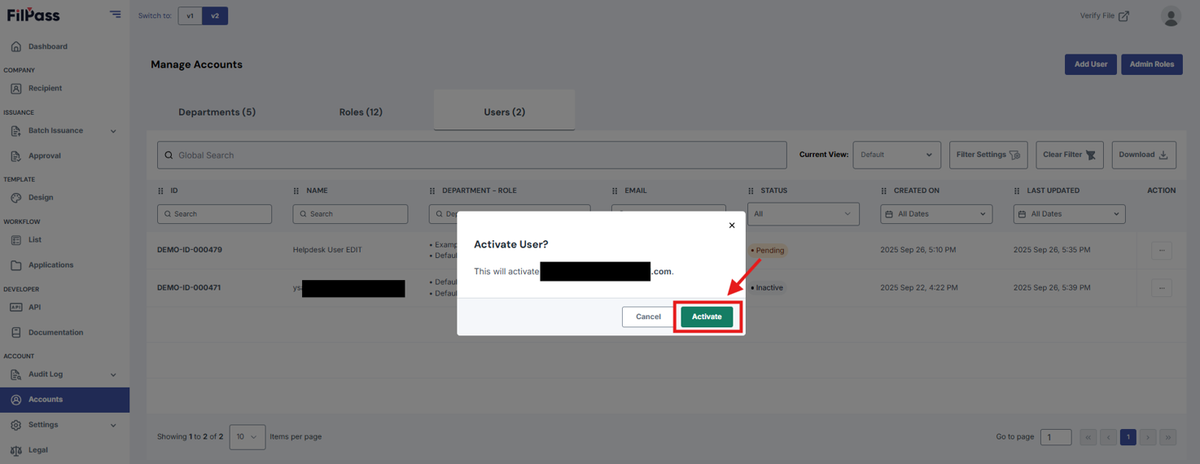
Task: Select the DEMO-ID-000471 cell
Action: [x=189, y=287]
